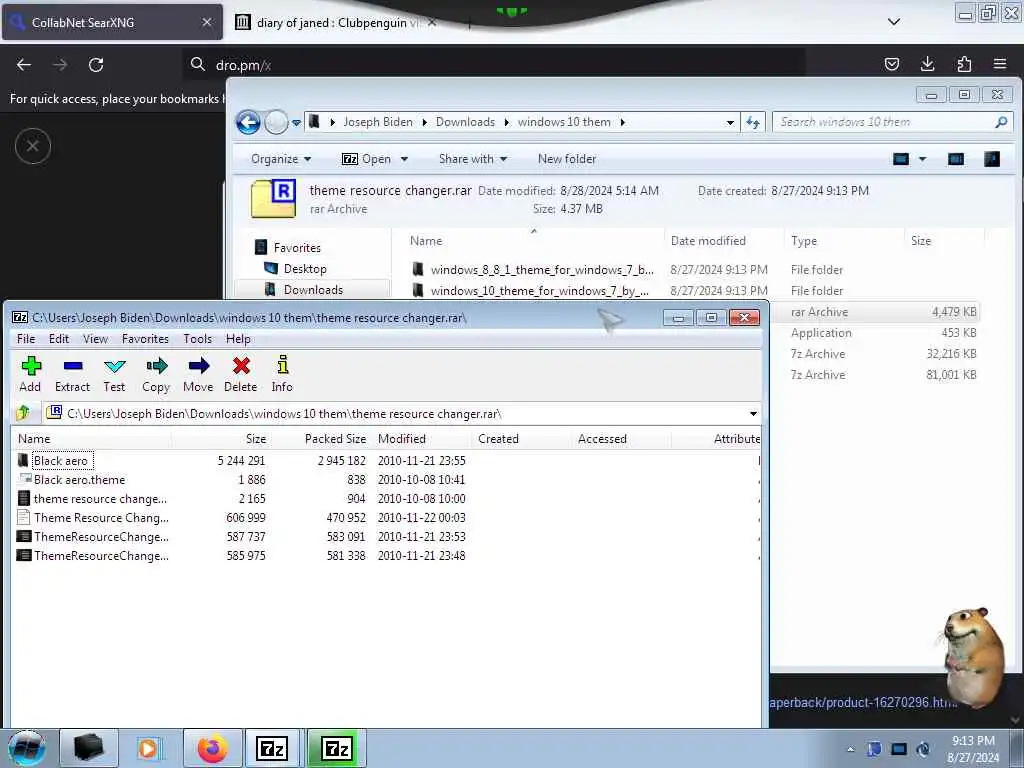This screenshot has width=1024, height=768.
Task: Open the Organize dropdown in Explorer
Action: (281, 159)
